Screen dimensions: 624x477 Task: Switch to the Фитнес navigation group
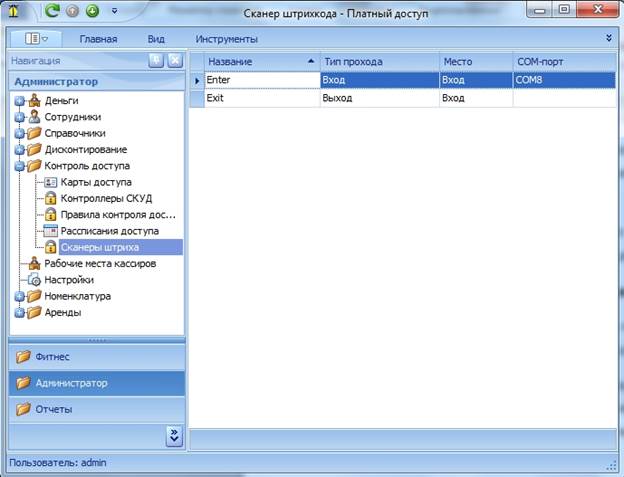(x=97, y=356)
